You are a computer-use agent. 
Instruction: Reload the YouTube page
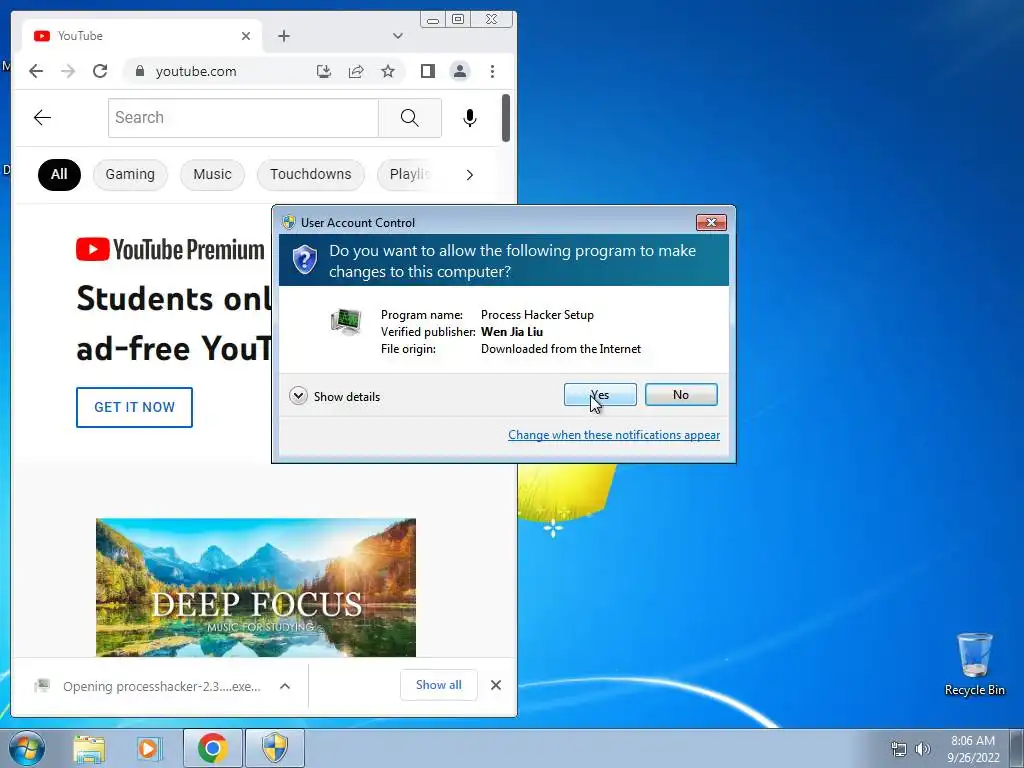click(x=100, y=71)
